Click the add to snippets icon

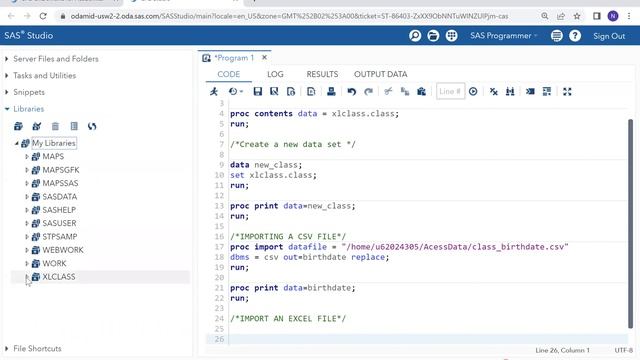[x=311, y=91]
